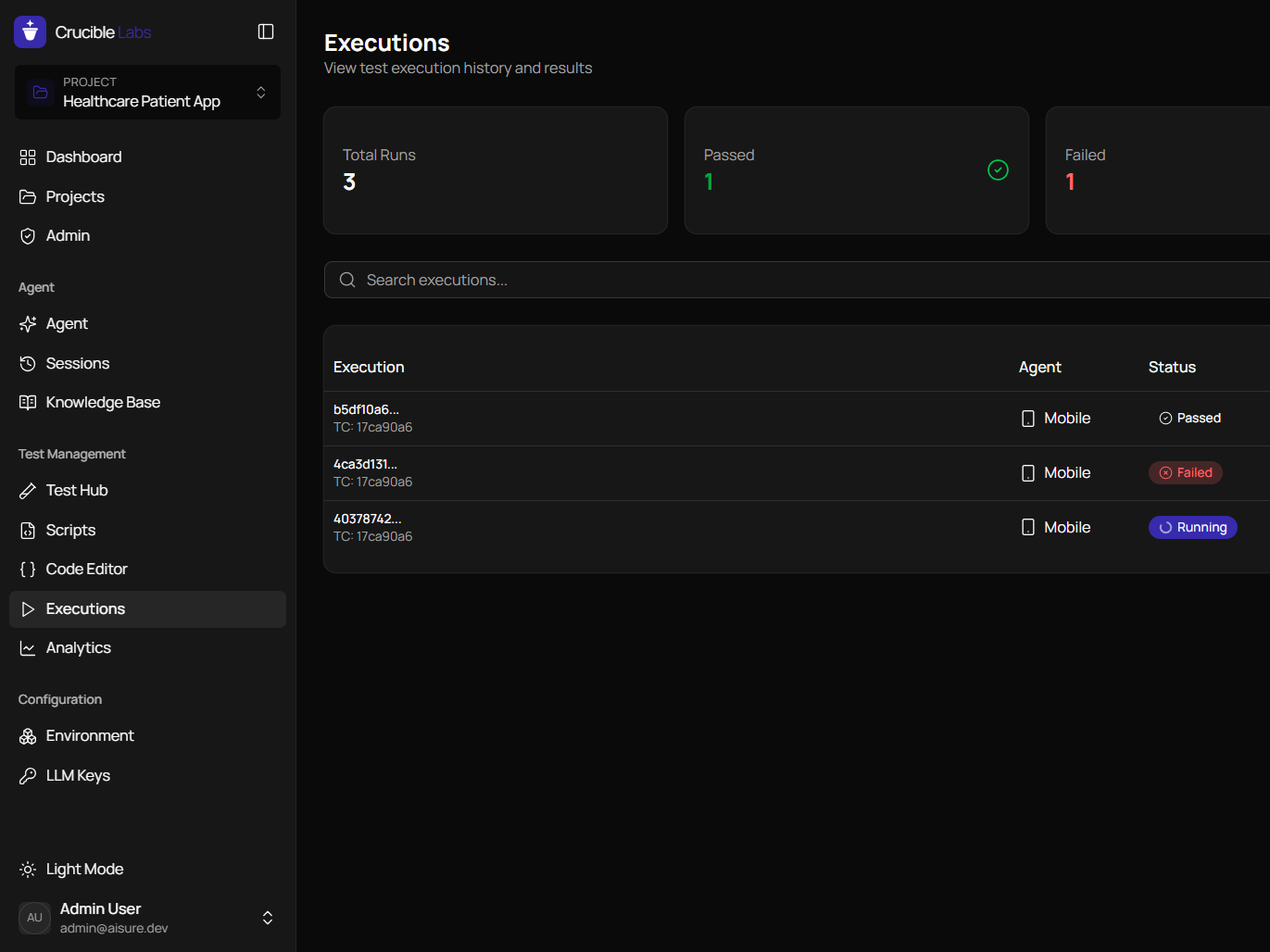Screen dimensions: 1270x952
Task: Open the Scripts page
Action: [147, 531]
